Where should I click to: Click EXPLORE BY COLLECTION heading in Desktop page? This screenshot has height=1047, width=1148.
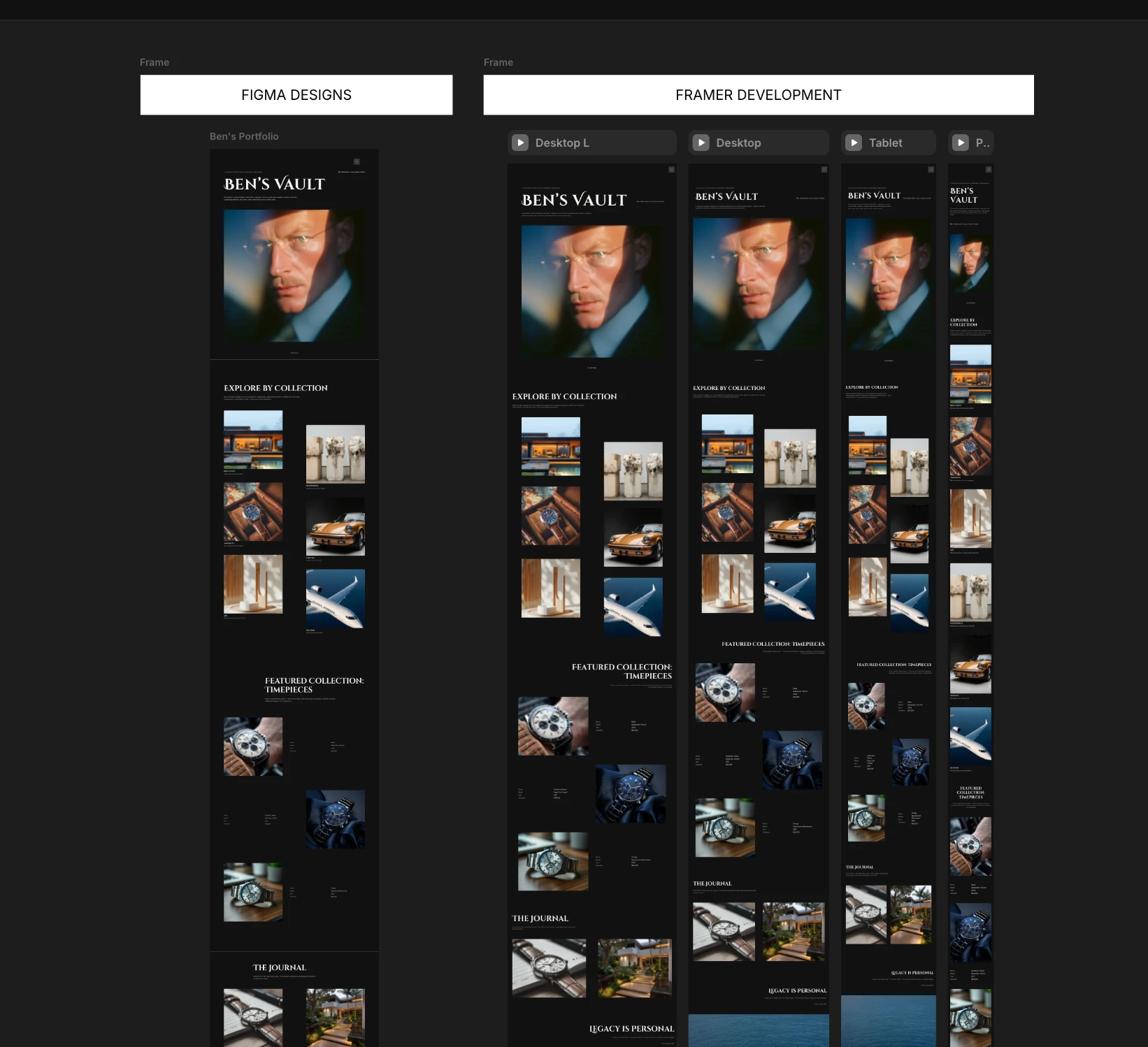[729, 388]
